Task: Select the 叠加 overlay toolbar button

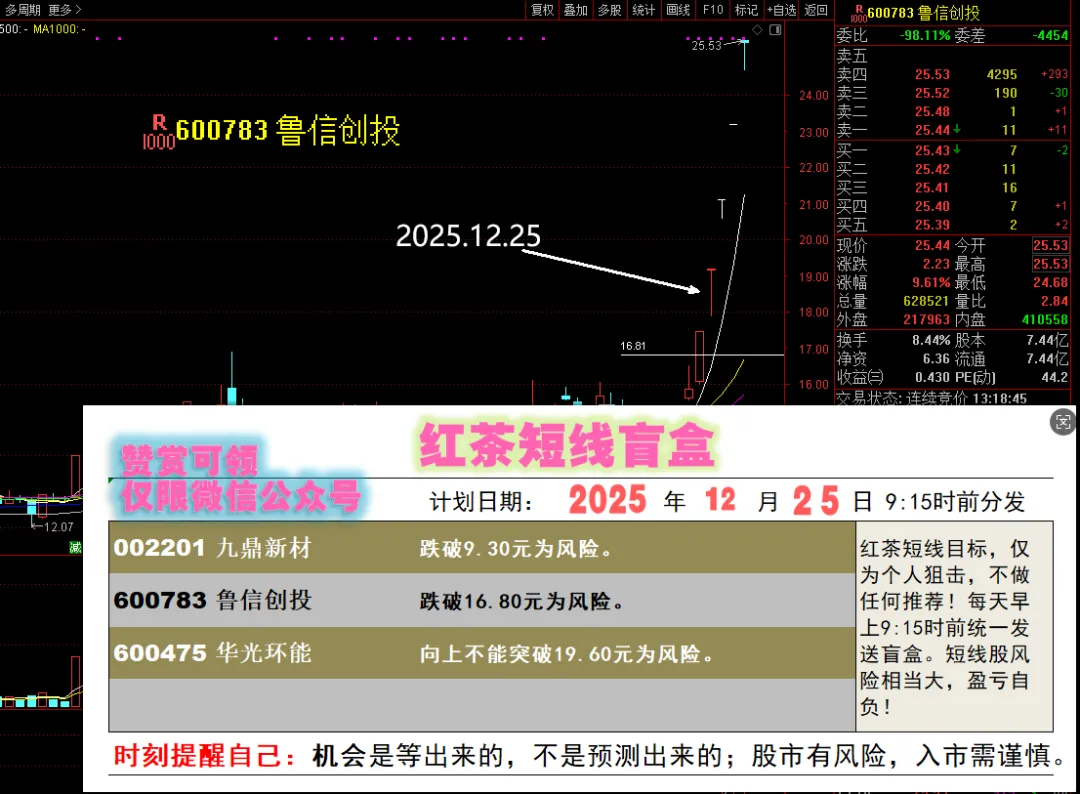Action: click(576, 10)
